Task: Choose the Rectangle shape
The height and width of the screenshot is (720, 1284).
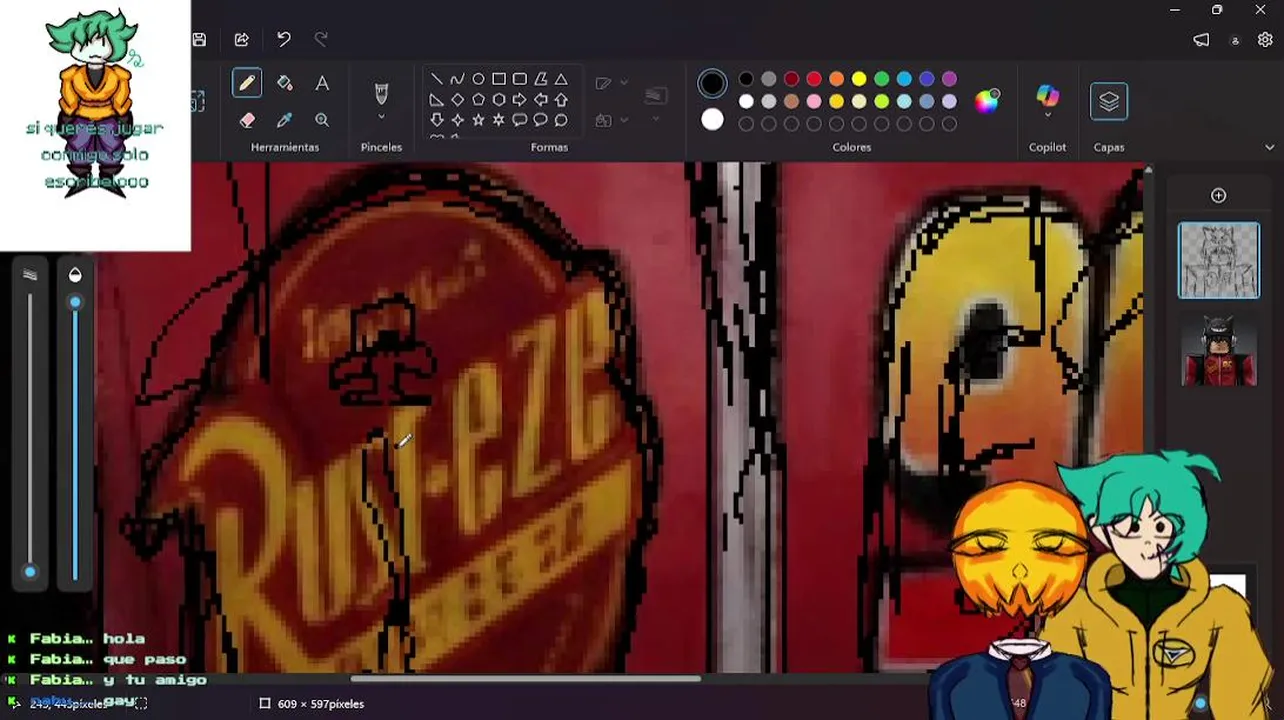Action: [x=499, y=79]
